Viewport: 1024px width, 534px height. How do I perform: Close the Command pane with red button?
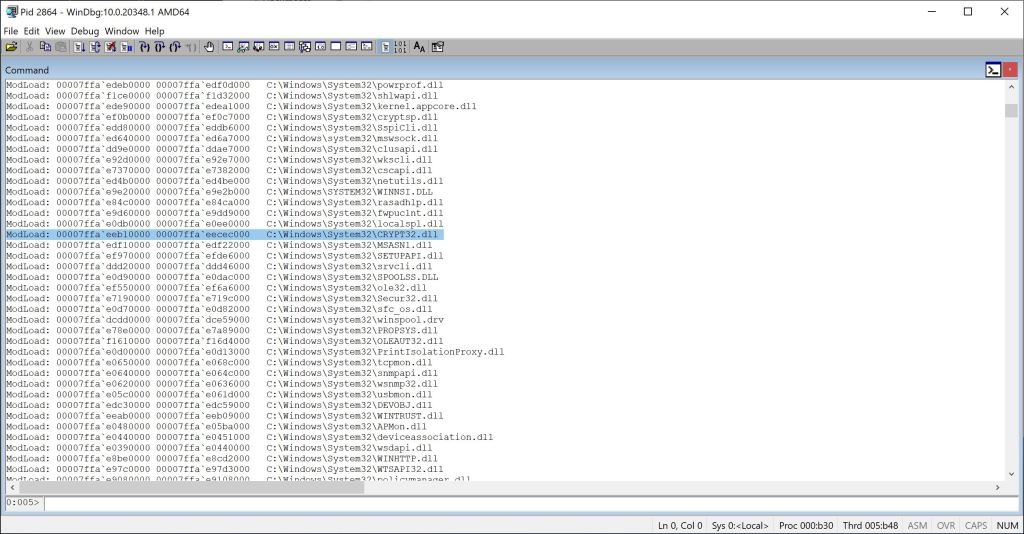tap(1010, 70)
